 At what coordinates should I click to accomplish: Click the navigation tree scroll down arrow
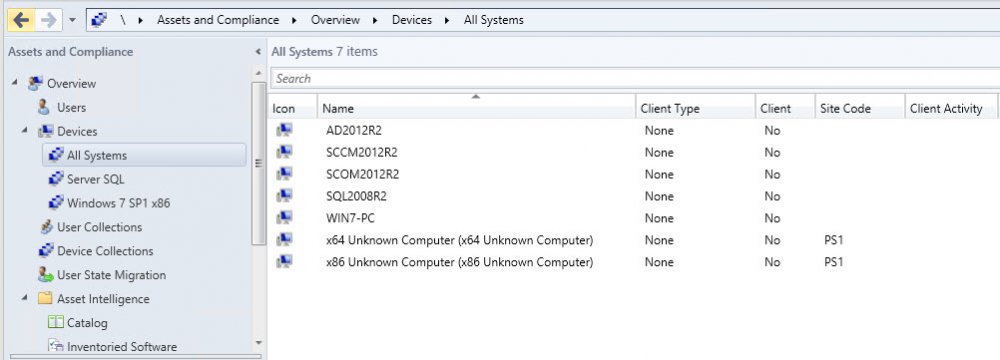pyautogui.click(x=258, y=343)
